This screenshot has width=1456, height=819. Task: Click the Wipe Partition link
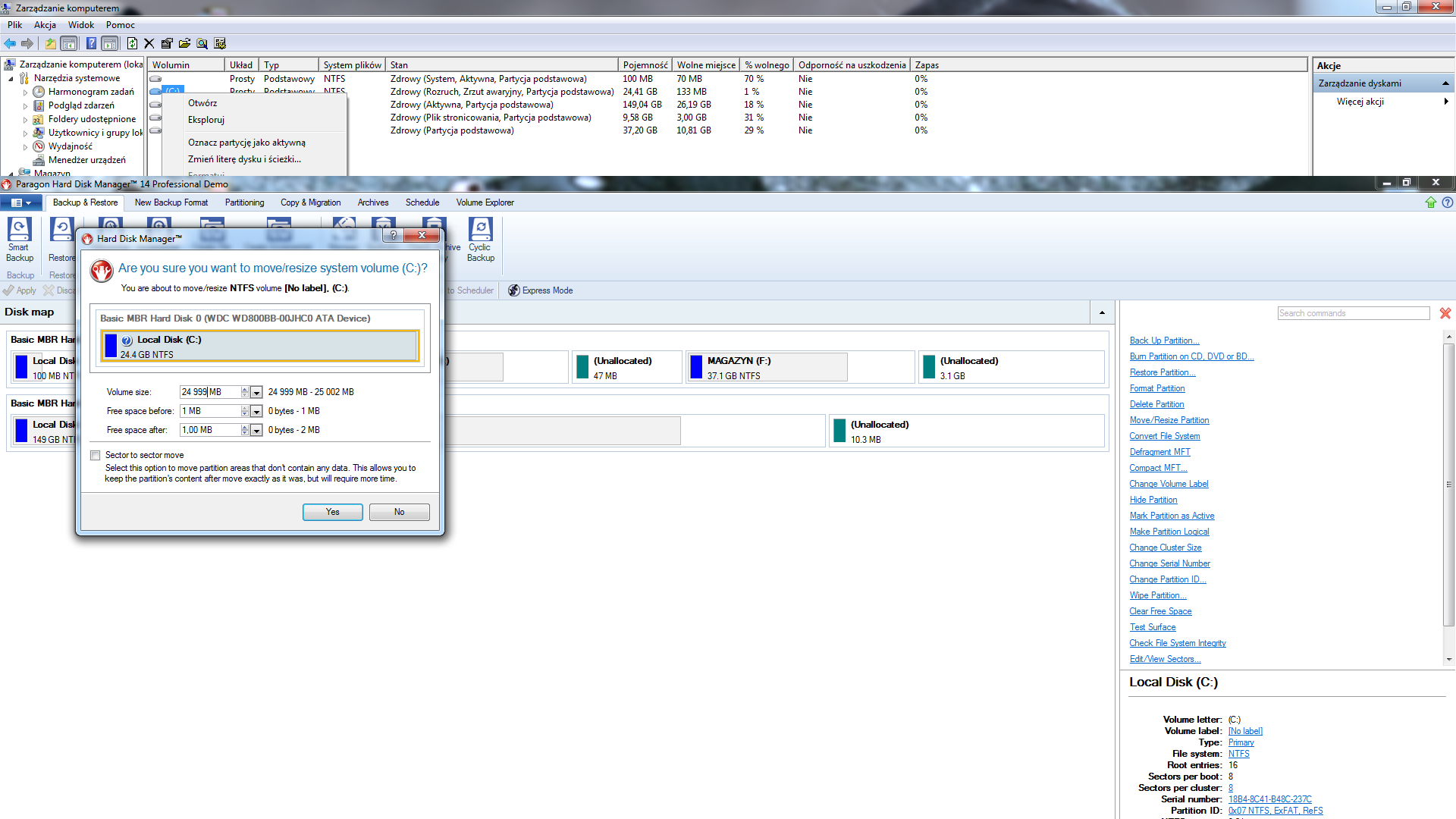tap(1158, 595)
